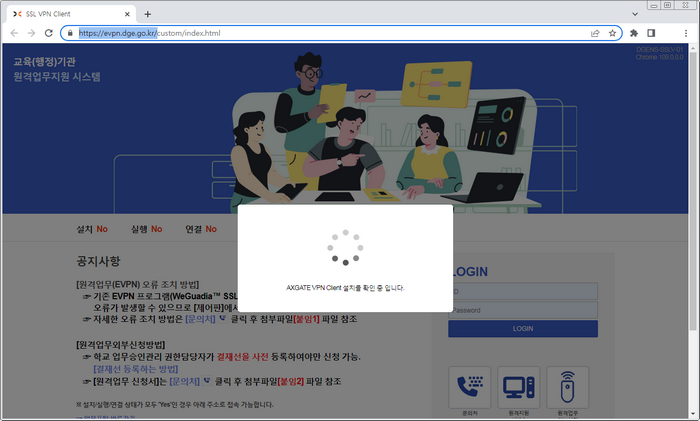
Task: Click the [원격업무외부신청방법] heading
Action: coord(121,345)
